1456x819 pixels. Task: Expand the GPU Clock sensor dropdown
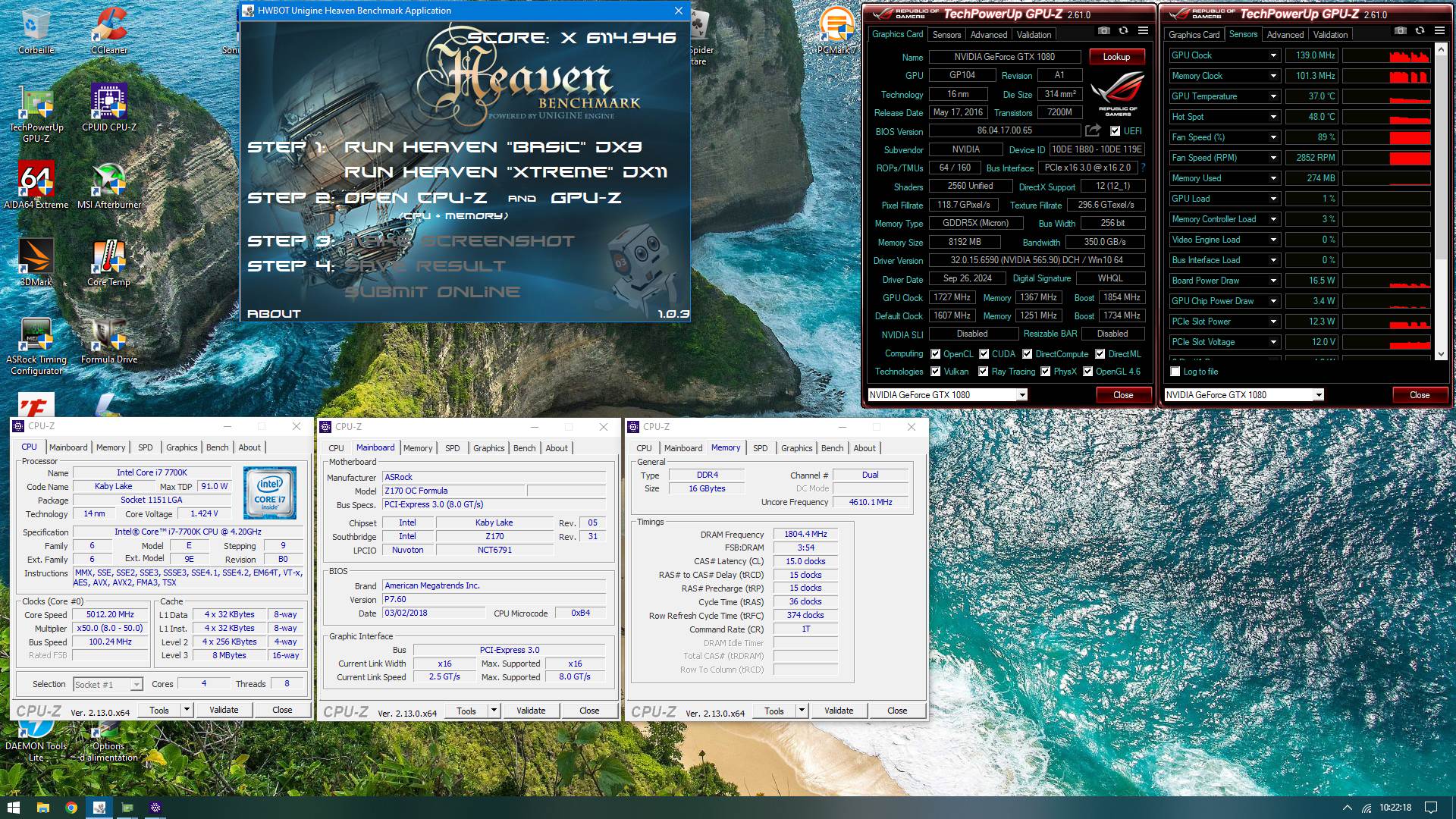pos(1273,55)
